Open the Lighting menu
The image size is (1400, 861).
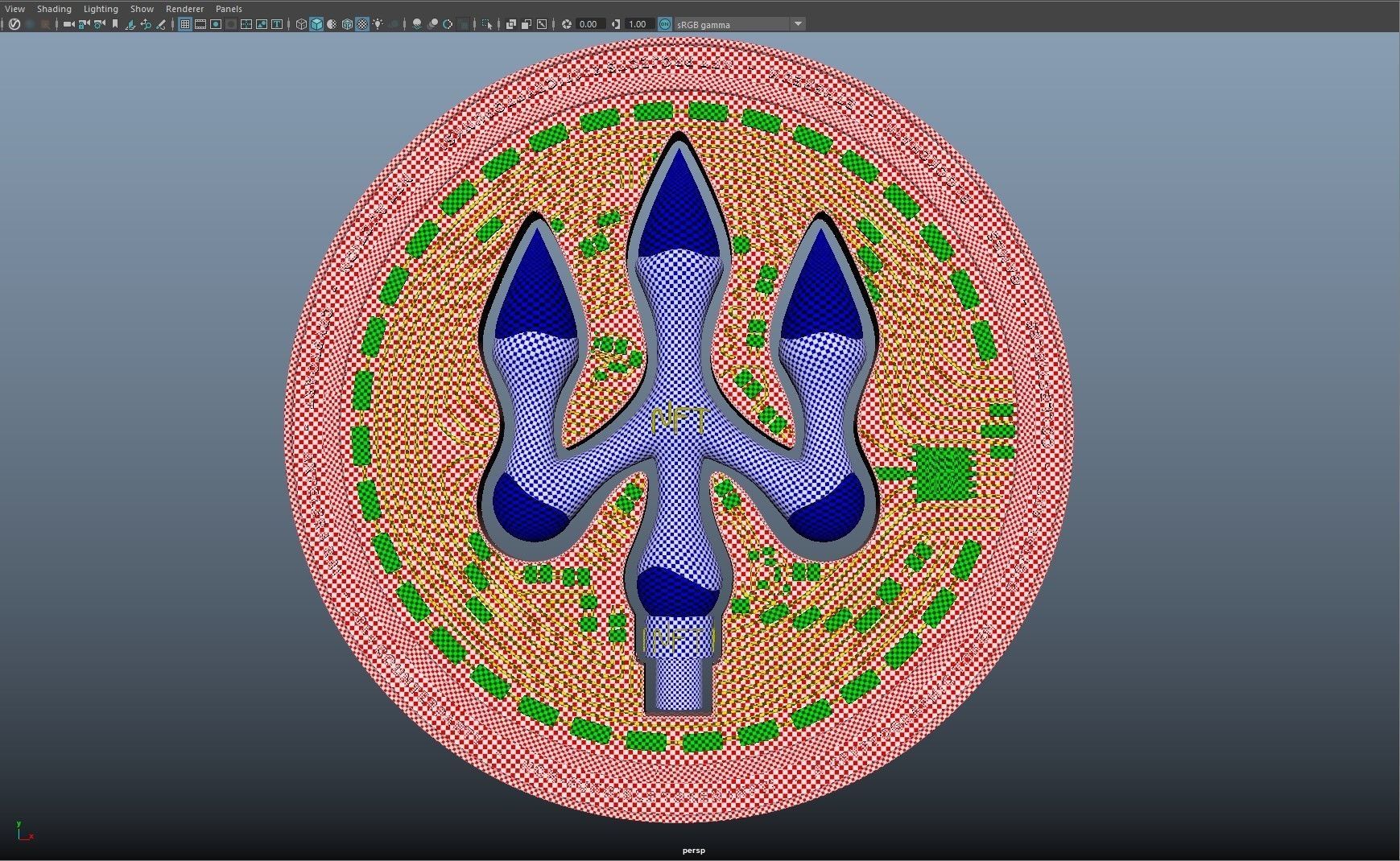[x=101, y=9]
